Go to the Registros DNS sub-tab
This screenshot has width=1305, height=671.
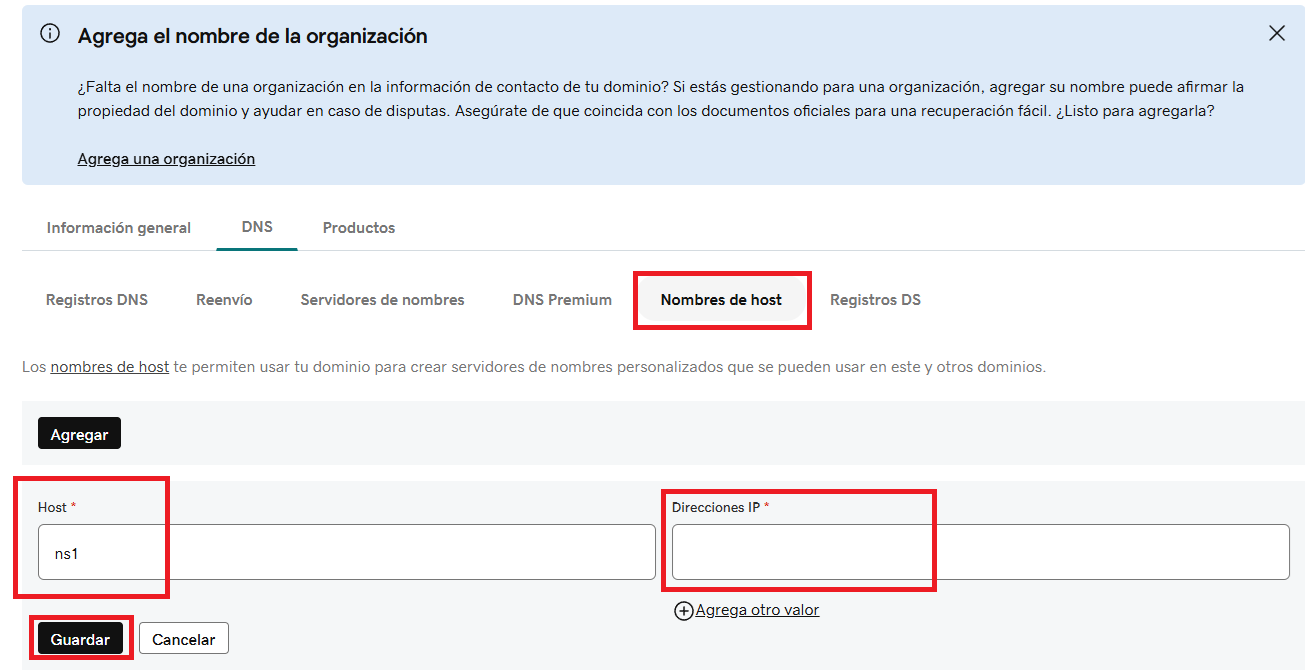click(97, 300)
